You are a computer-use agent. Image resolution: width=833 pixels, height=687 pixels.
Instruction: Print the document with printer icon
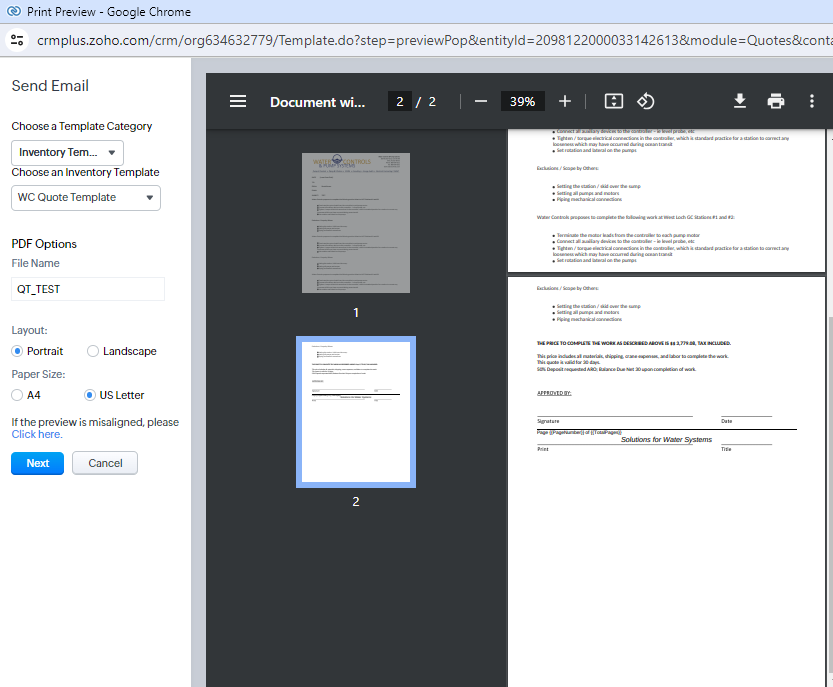776,101
